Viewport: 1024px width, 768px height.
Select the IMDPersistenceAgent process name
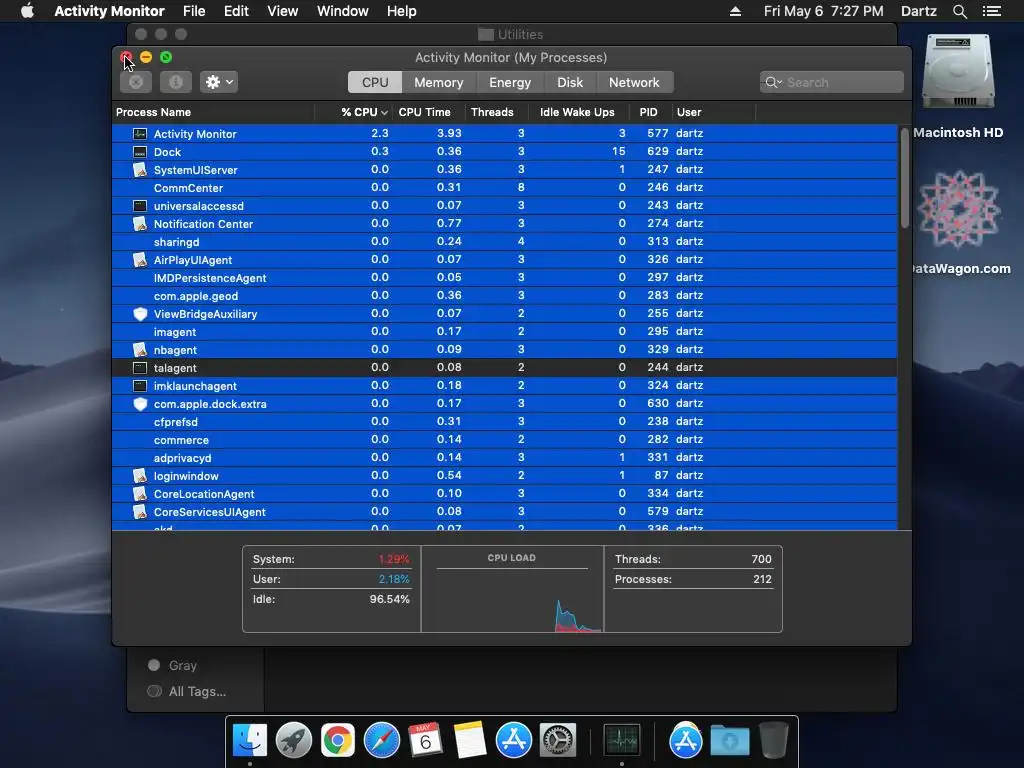210,278
